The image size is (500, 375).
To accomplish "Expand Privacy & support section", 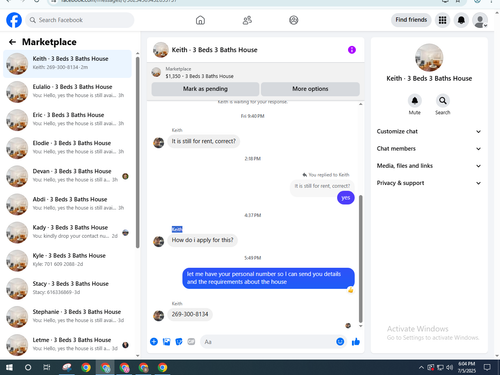I will pyautogui.click(x=429, y=183).
